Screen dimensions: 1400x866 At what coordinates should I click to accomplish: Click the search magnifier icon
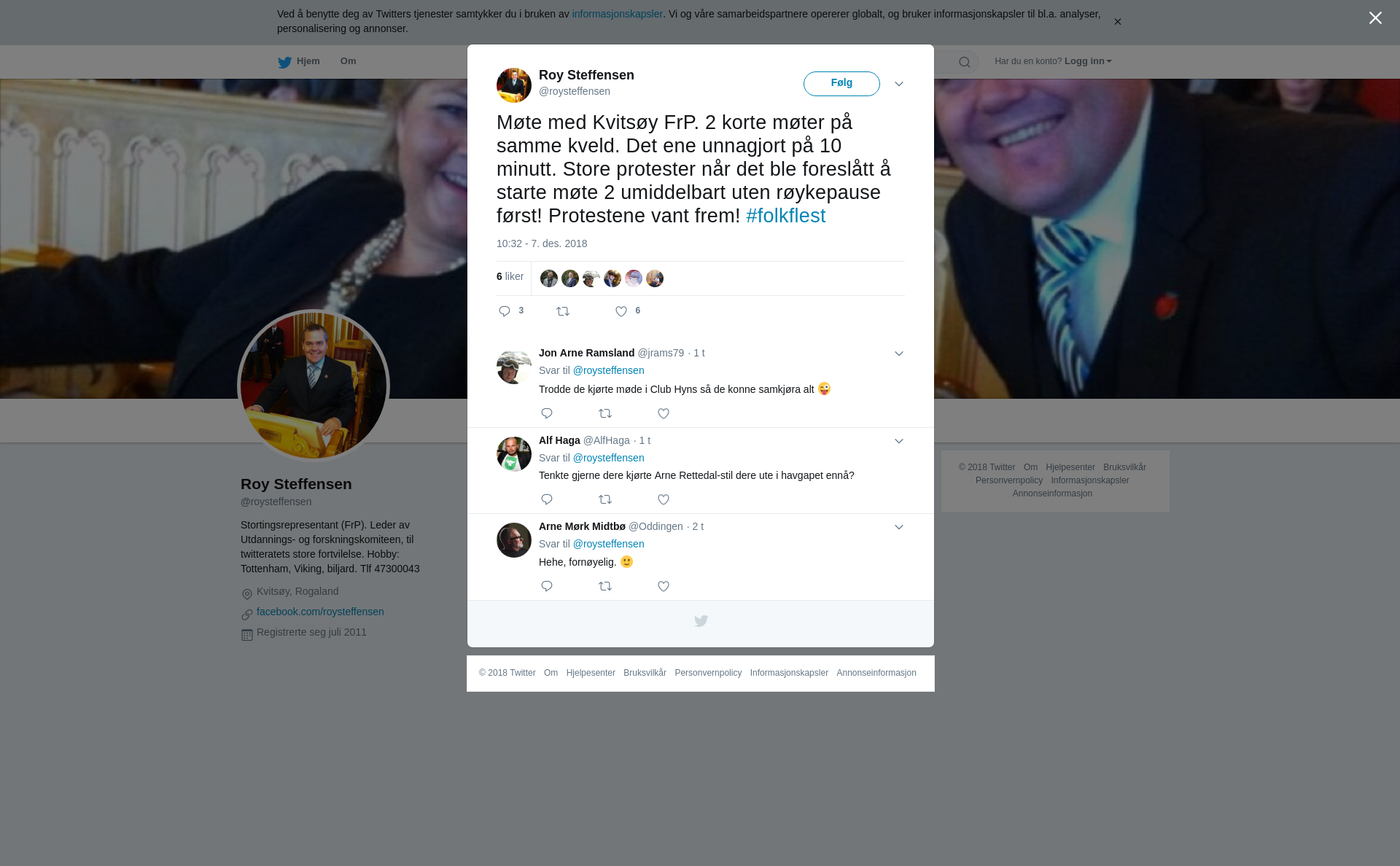(x=965, y=63)
